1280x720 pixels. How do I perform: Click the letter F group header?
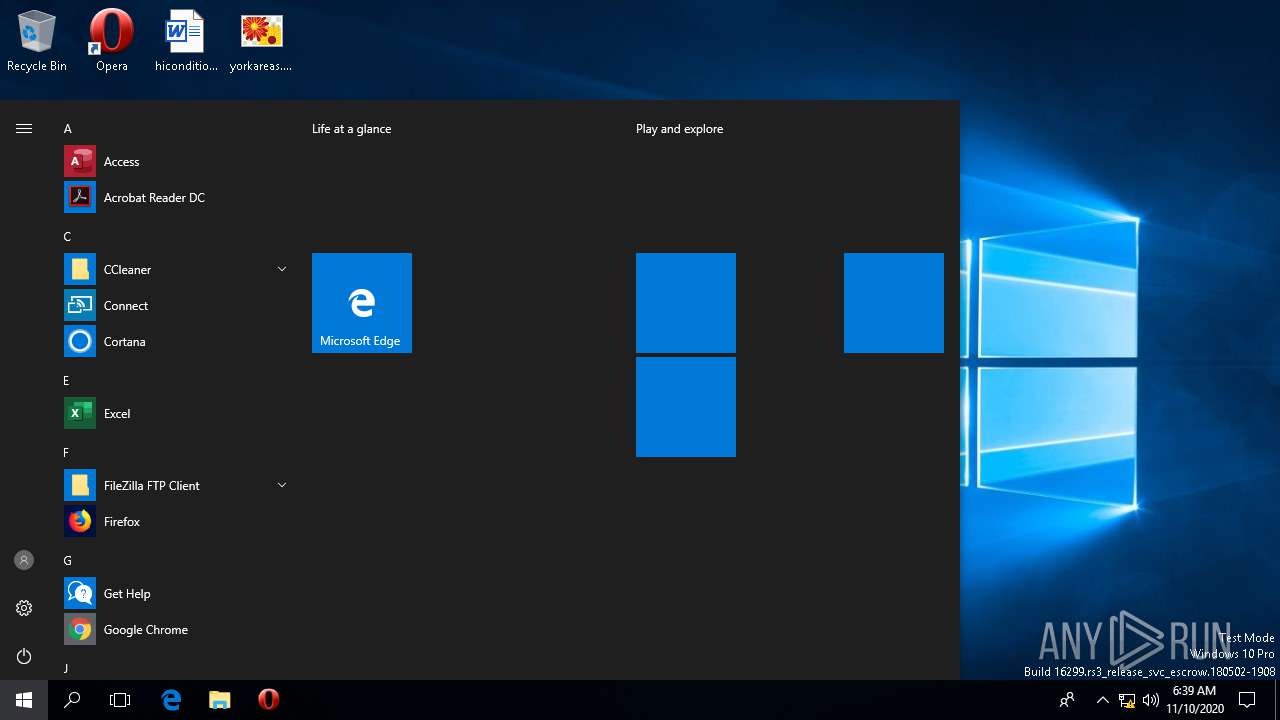67,453
